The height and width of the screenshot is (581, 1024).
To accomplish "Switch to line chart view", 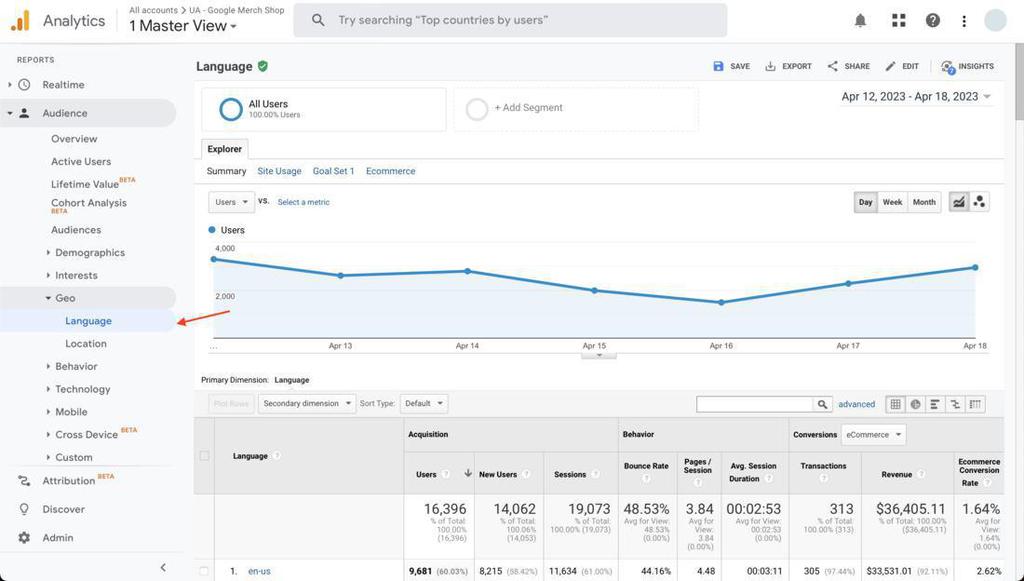I will click(958, 202).
